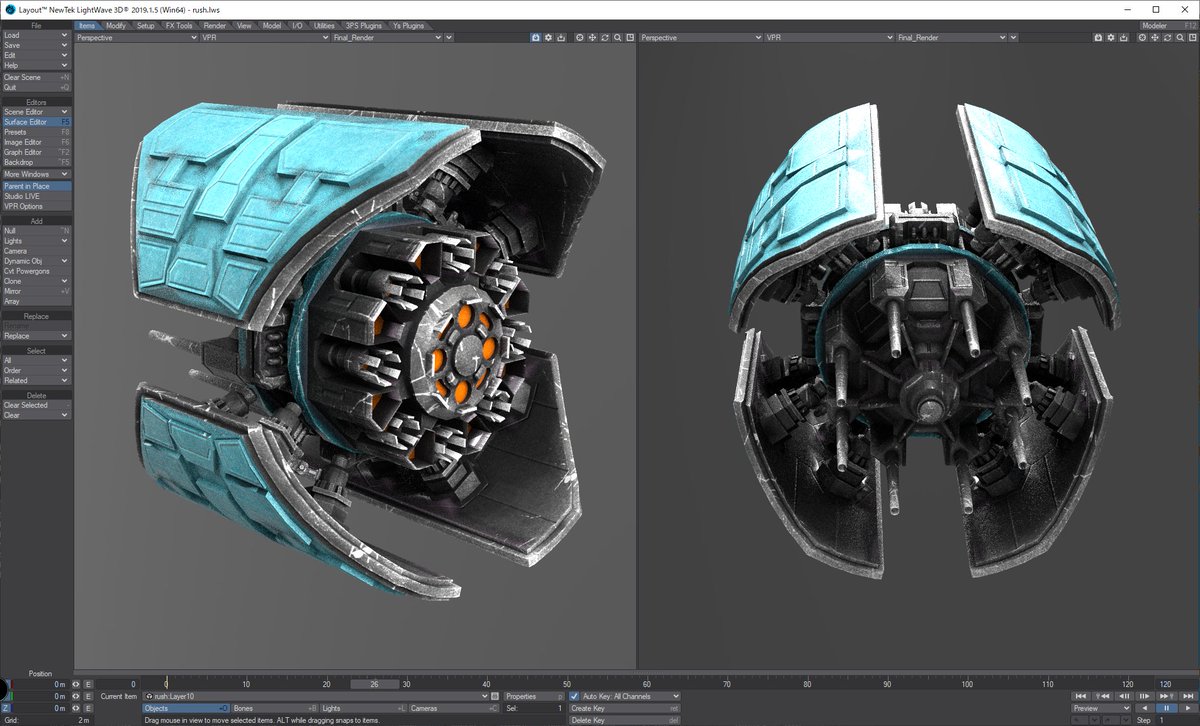Open Save dropdown menu
The height and width of the screenshot is (726, 1200).
pyautogui.click(x=36, y=45)
